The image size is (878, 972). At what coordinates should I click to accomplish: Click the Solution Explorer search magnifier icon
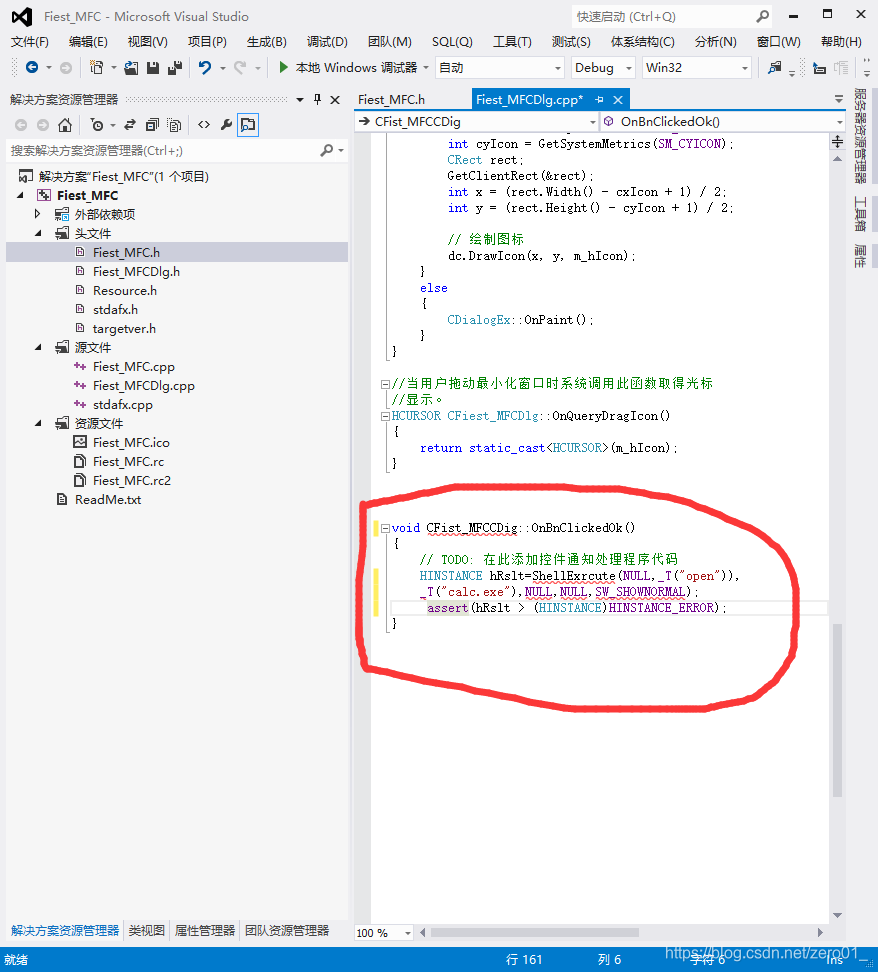[x=327, y=151]
